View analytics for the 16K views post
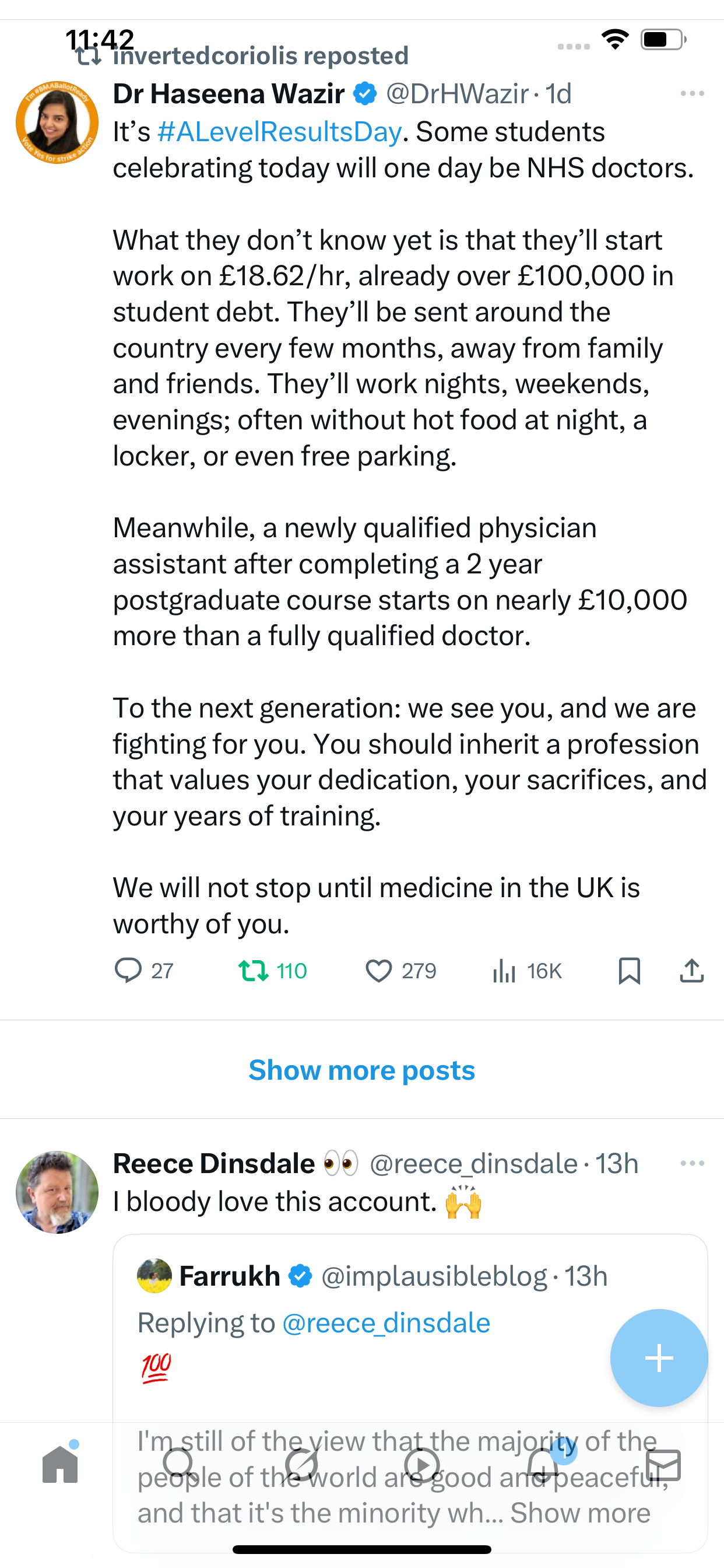This screenshot has height=1568, width=724. (x=505, y=970)
